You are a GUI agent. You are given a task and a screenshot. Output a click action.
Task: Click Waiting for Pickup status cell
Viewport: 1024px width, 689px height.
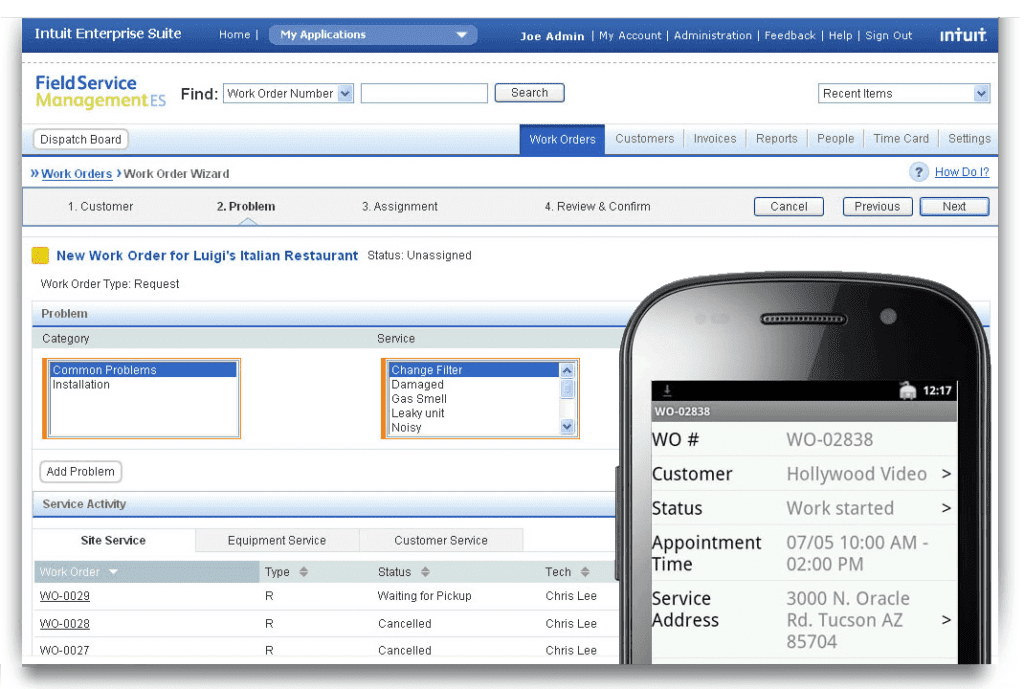[424, 596]
